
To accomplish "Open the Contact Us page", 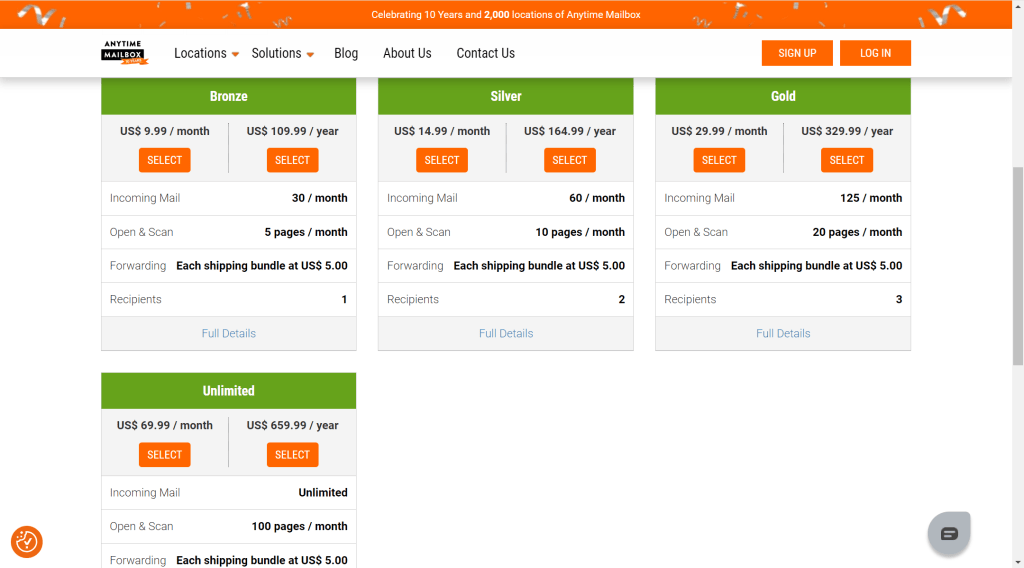I will (x=485, y=54).
